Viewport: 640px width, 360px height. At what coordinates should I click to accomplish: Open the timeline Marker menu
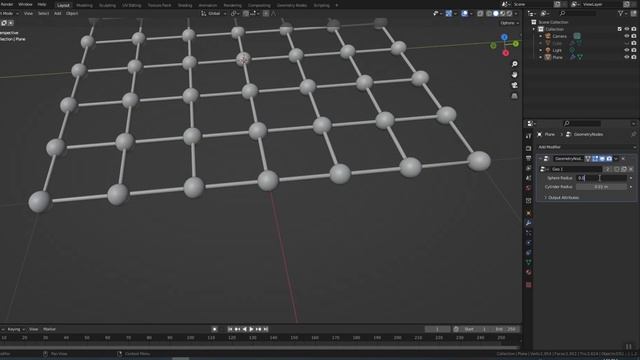[49, 329]
